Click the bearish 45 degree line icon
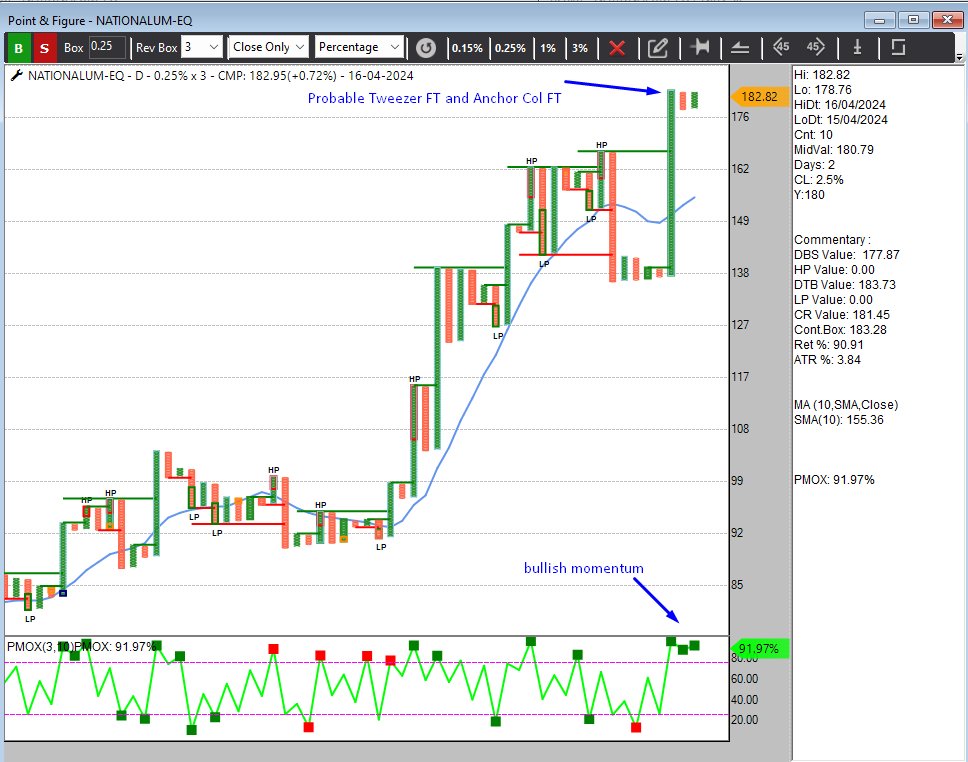Viewport: 968px width, 762px height. point(781,46)
